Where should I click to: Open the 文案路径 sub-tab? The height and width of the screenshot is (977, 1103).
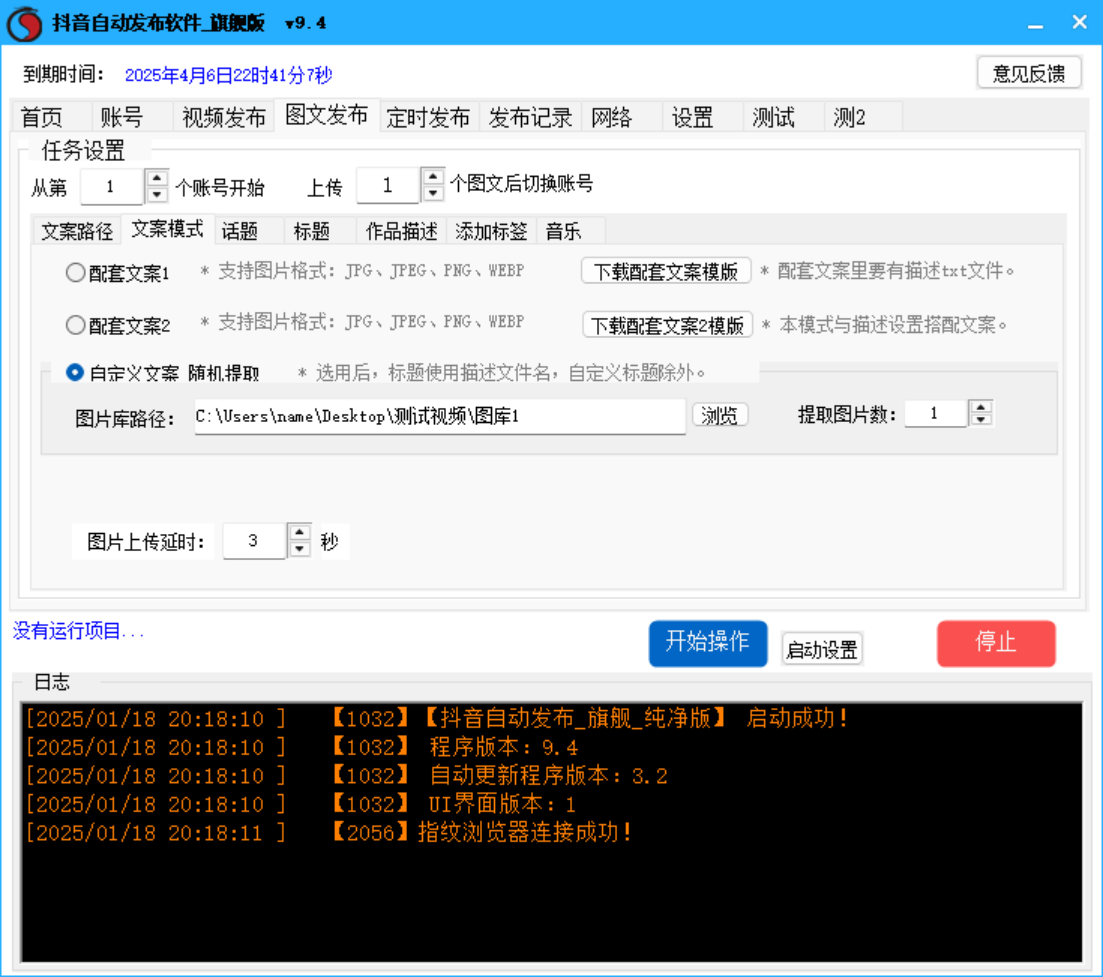coord(77,231)
